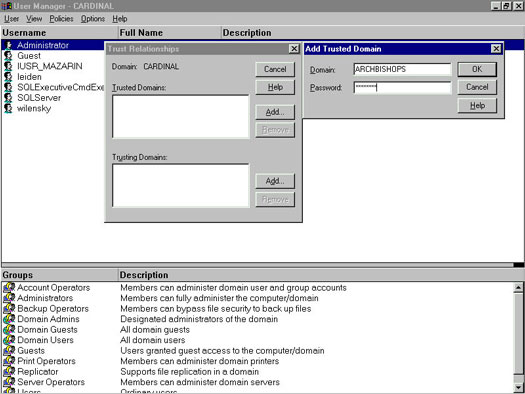Select the Guest username text
Image resolution: width=525 pixels, height=394 pixels.
pyautogui.click(x=29, y=56)
